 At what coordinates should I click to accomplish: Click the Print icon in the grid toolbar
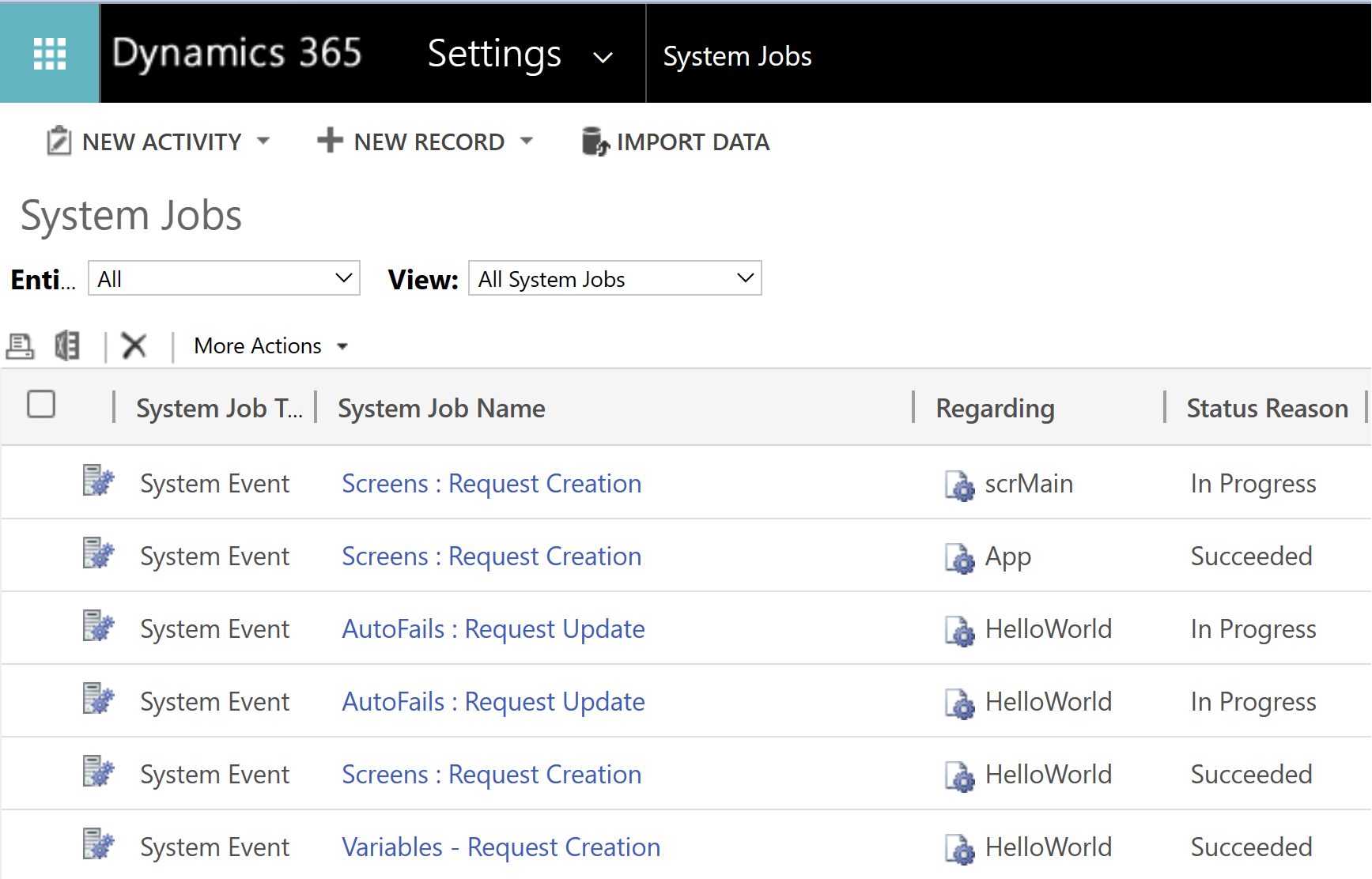pos(20,345)
